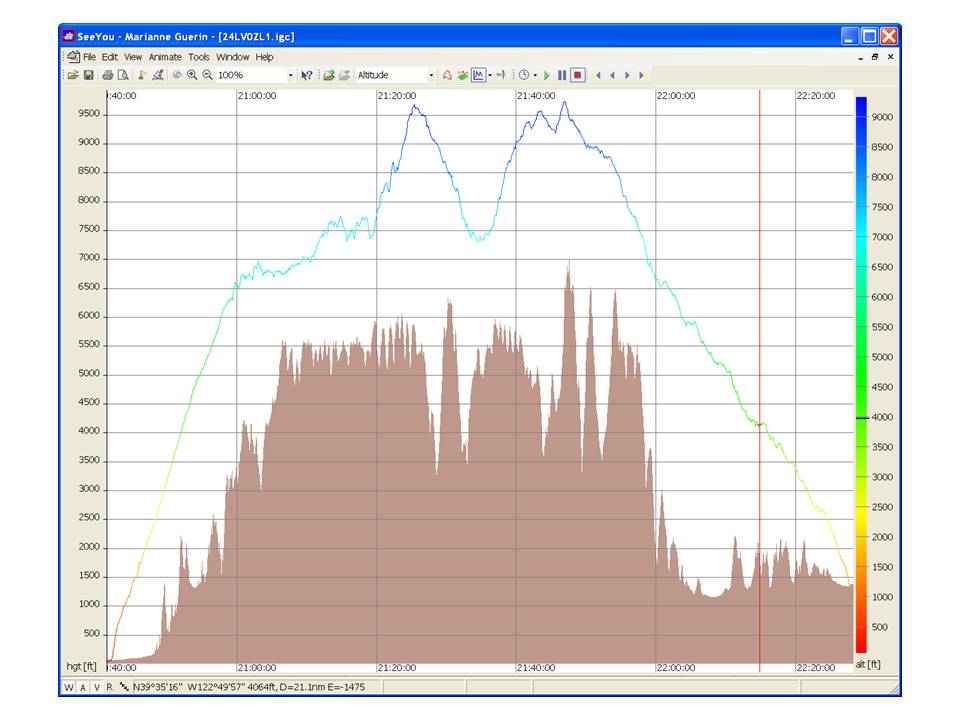Open the Altitude graph type dropdown

(x=431, y=75)
